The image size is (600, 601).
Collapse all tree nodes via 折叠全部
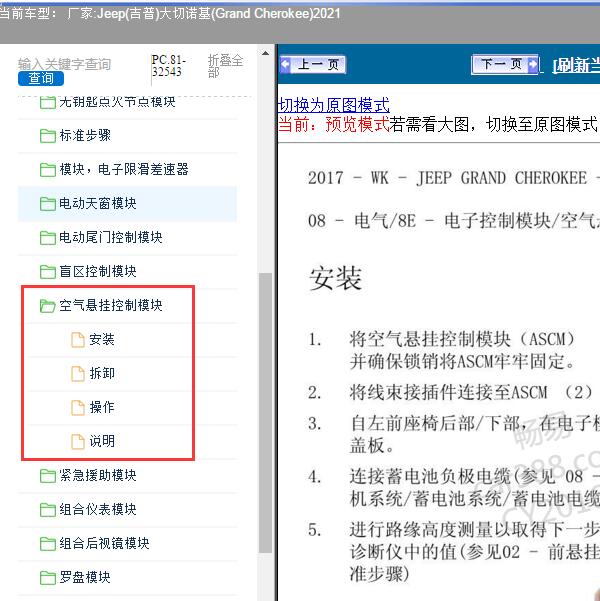click(225, 66)
